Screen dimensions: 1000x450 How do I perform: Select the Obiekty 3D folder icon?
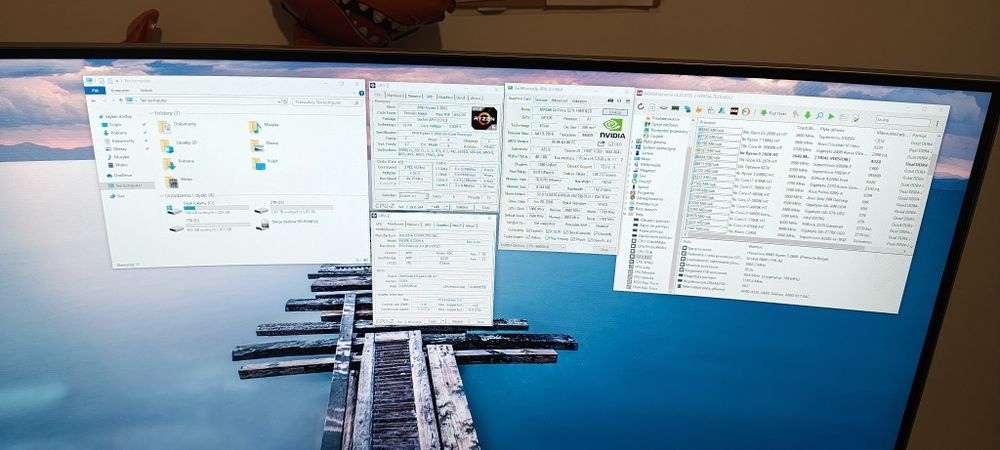coord(167,146)
